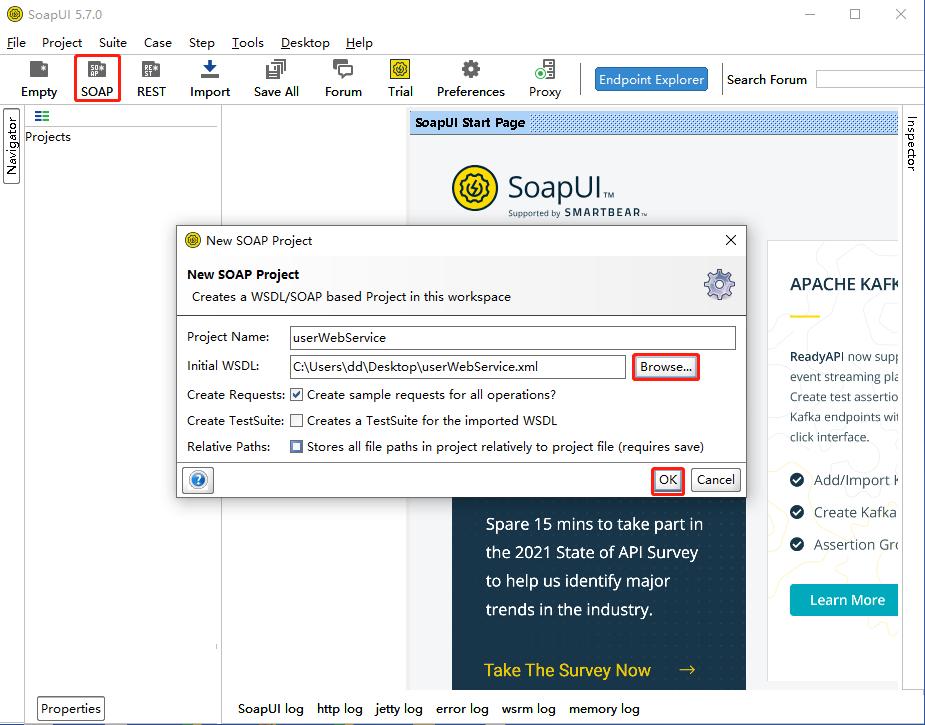Create a new SOAP project from toolbar
The image size is (925, 725).
click(x=97, y=79)
